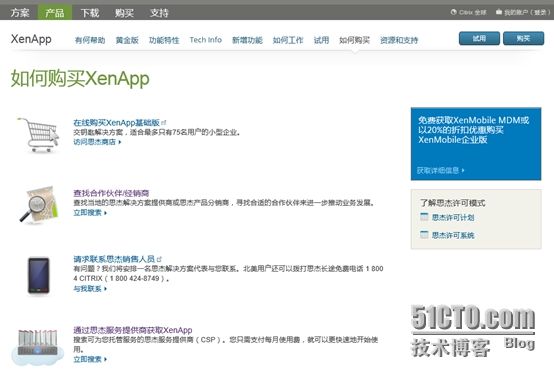The image size is (554, 376).
Task: Click the server cloud icon
Action: 38,347
